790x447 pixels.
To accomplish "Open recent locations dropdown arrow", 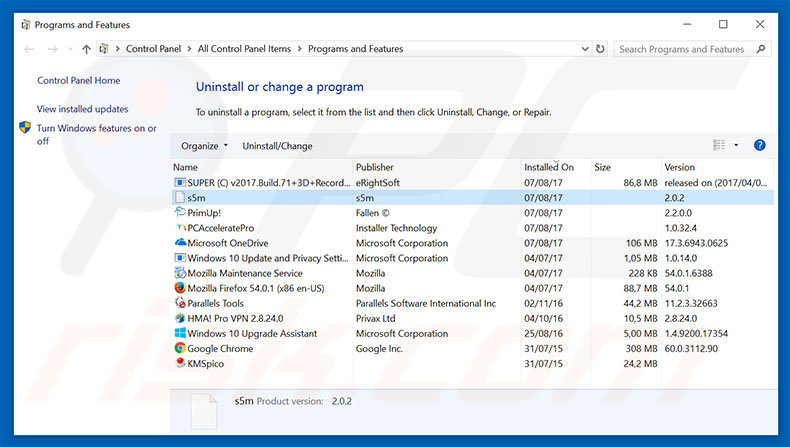I will click(70, 49).
